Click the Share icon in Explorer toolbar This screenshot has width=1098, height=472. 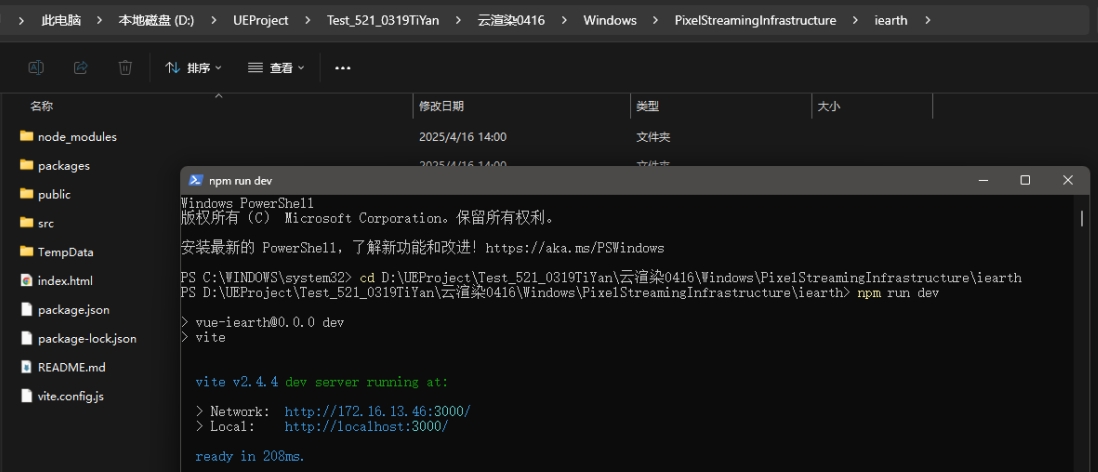(81, 67)
